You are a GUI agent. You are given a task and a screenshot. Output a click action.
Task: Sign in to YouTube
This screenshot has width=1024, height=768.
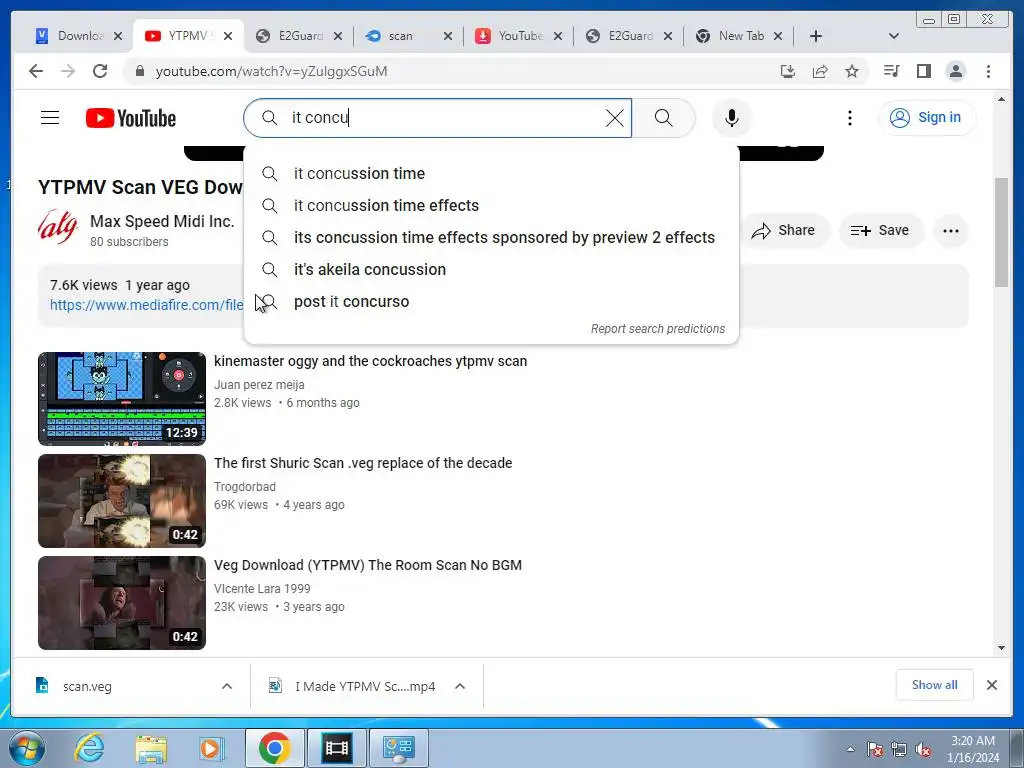pos(927,118)
